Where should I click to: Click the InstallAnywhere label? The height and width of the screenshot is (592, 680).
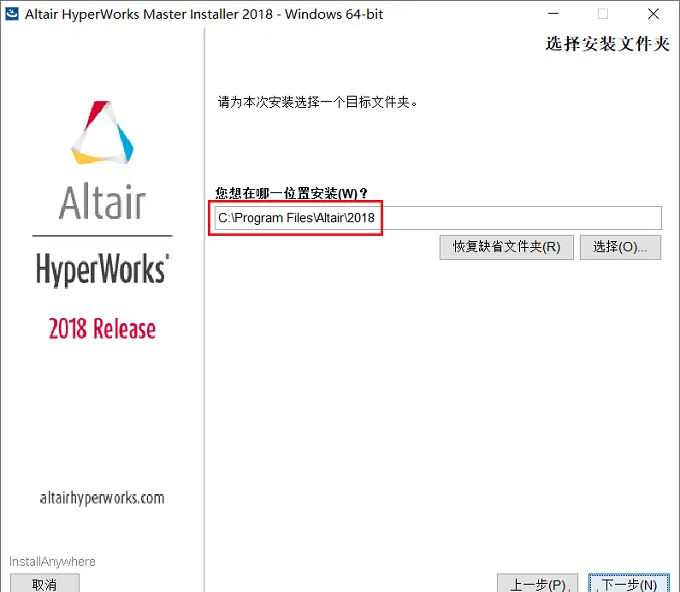coord(52,562)
